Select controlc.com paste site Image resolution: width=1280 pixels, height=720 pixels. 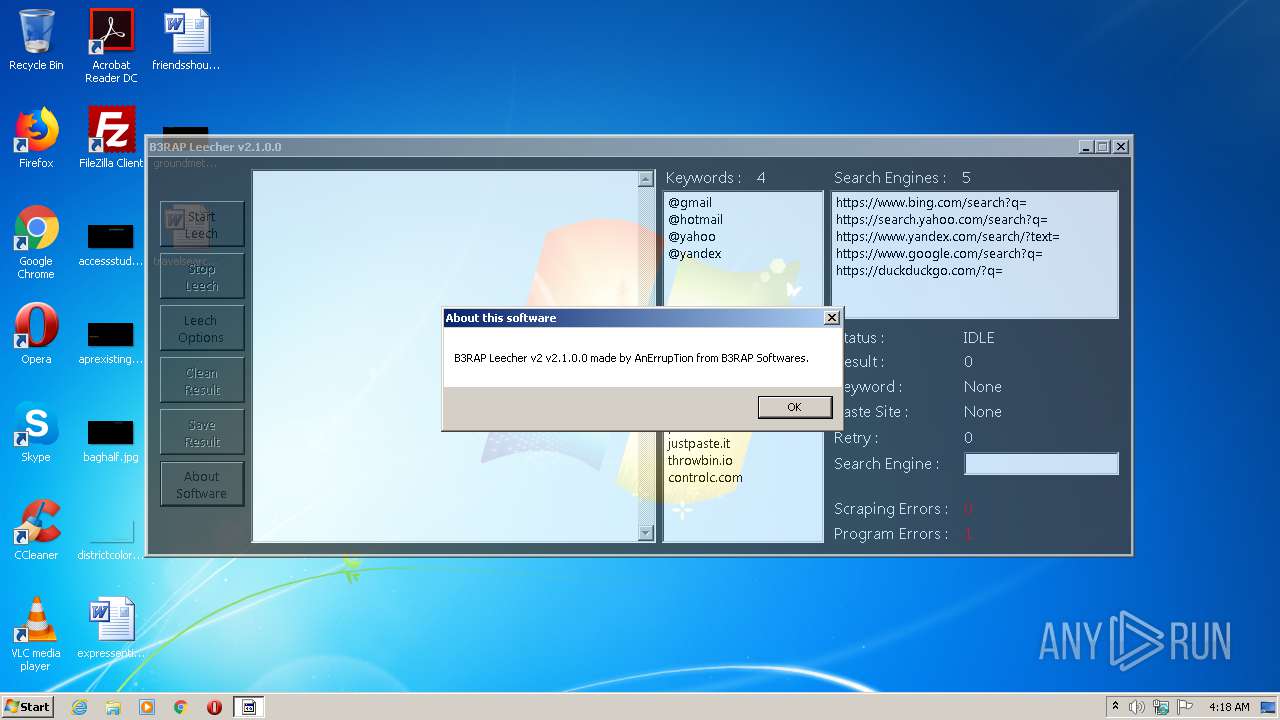(705, 477)
